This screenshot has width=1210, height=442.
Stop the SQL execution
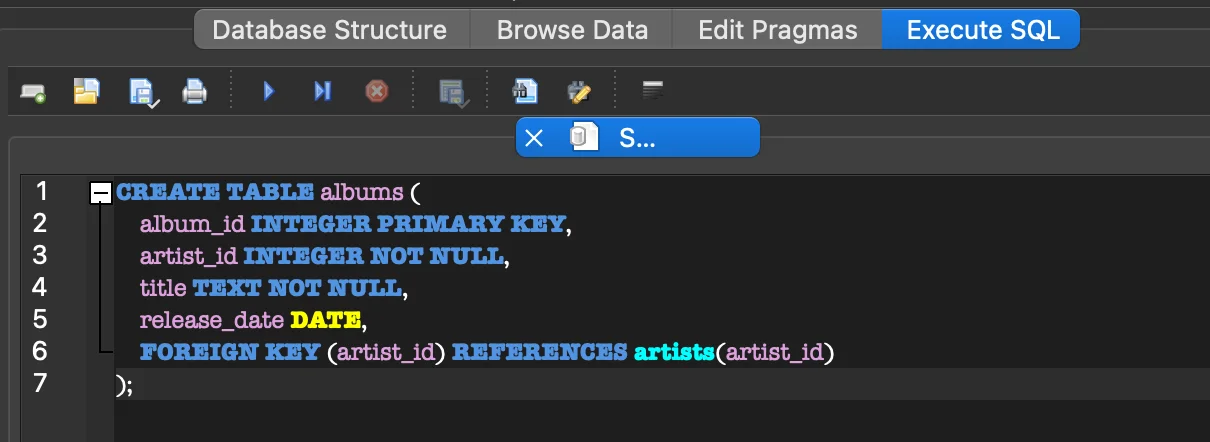pos(377,93)
